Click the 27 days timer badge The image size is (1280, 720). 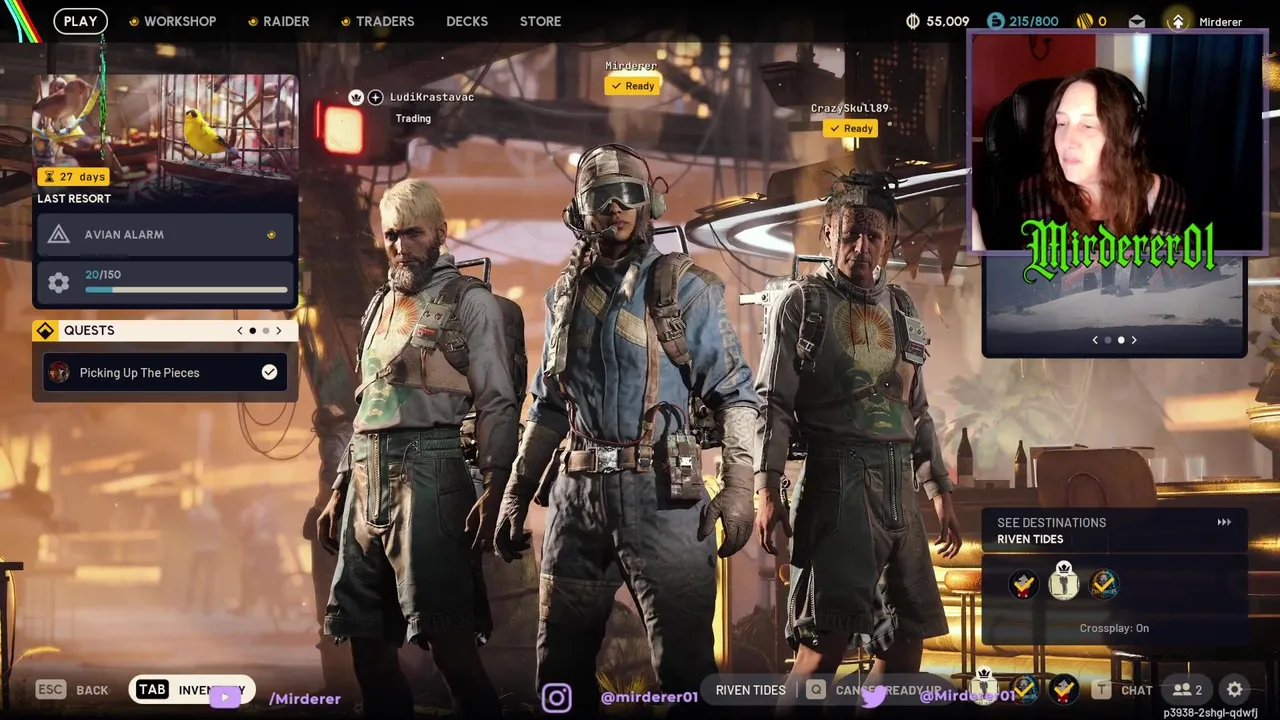pos(73,177)
